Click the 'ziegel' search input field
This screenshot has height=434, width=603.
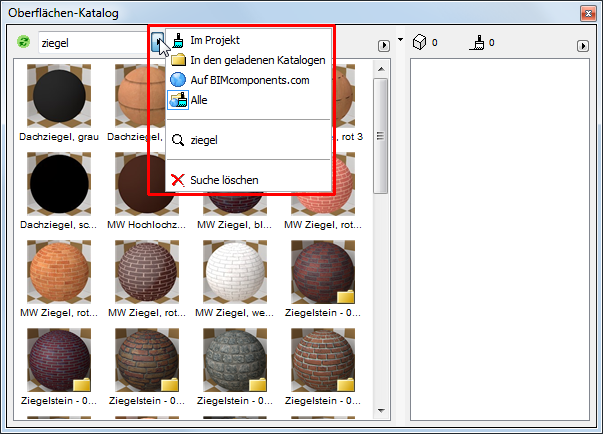[x=93, y=43]
